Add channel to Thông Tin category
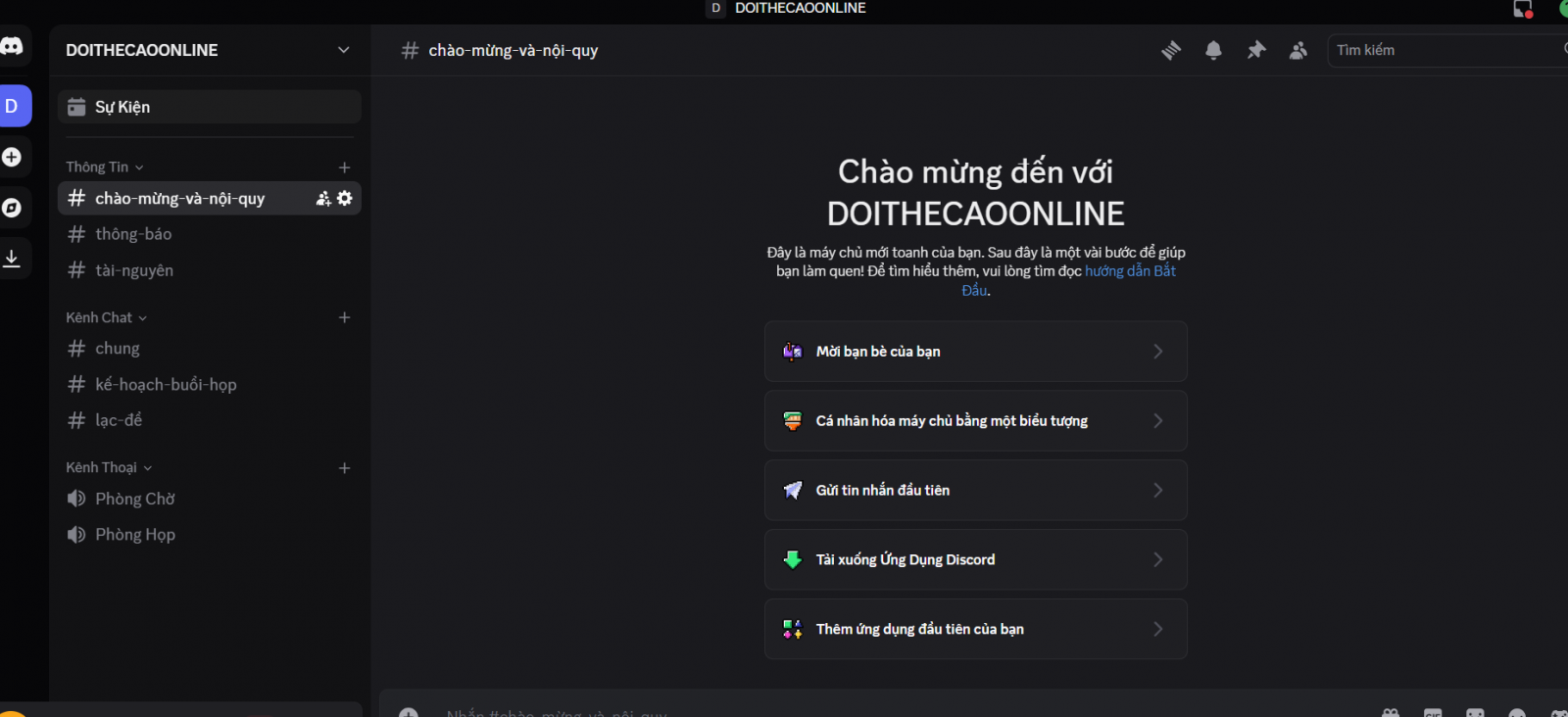This screenshot has height=717, width=1568. click(x=344, y=167)
